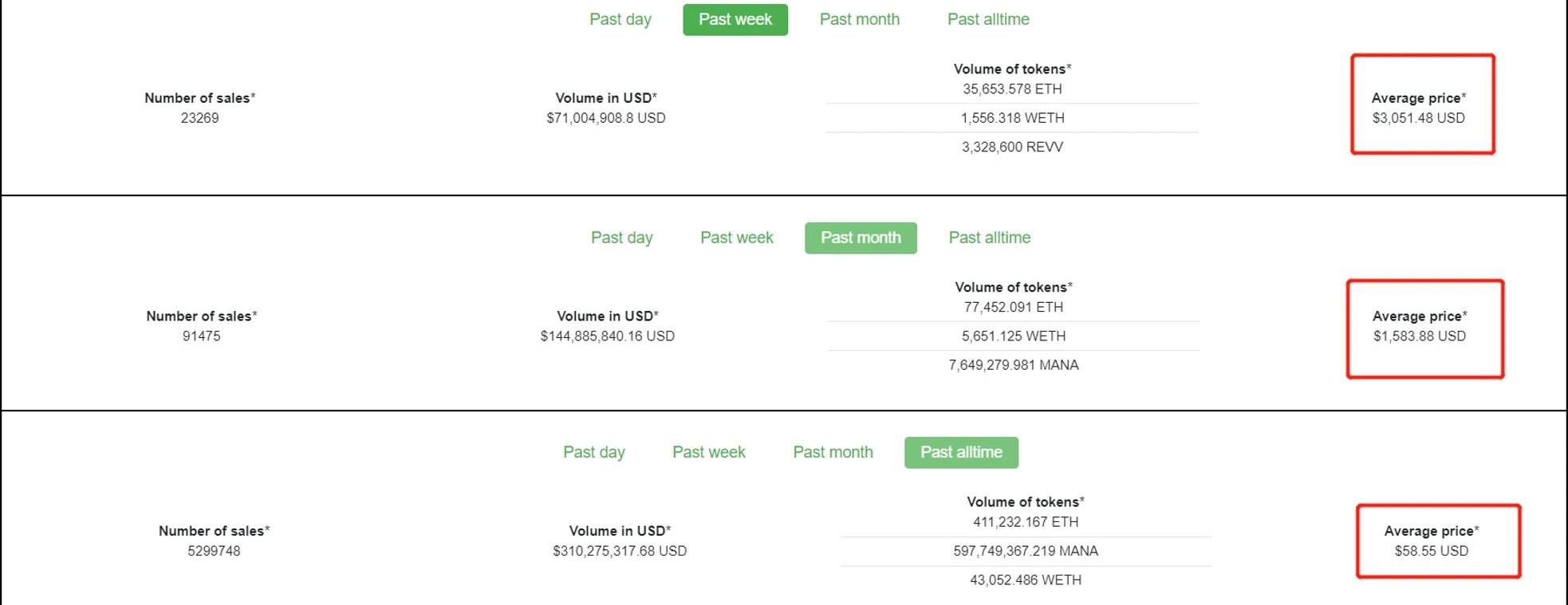Click the $144,885,840.16 USD volume value
The image size is (1568, 605).
pyautogui.click(x=608, y=336)
